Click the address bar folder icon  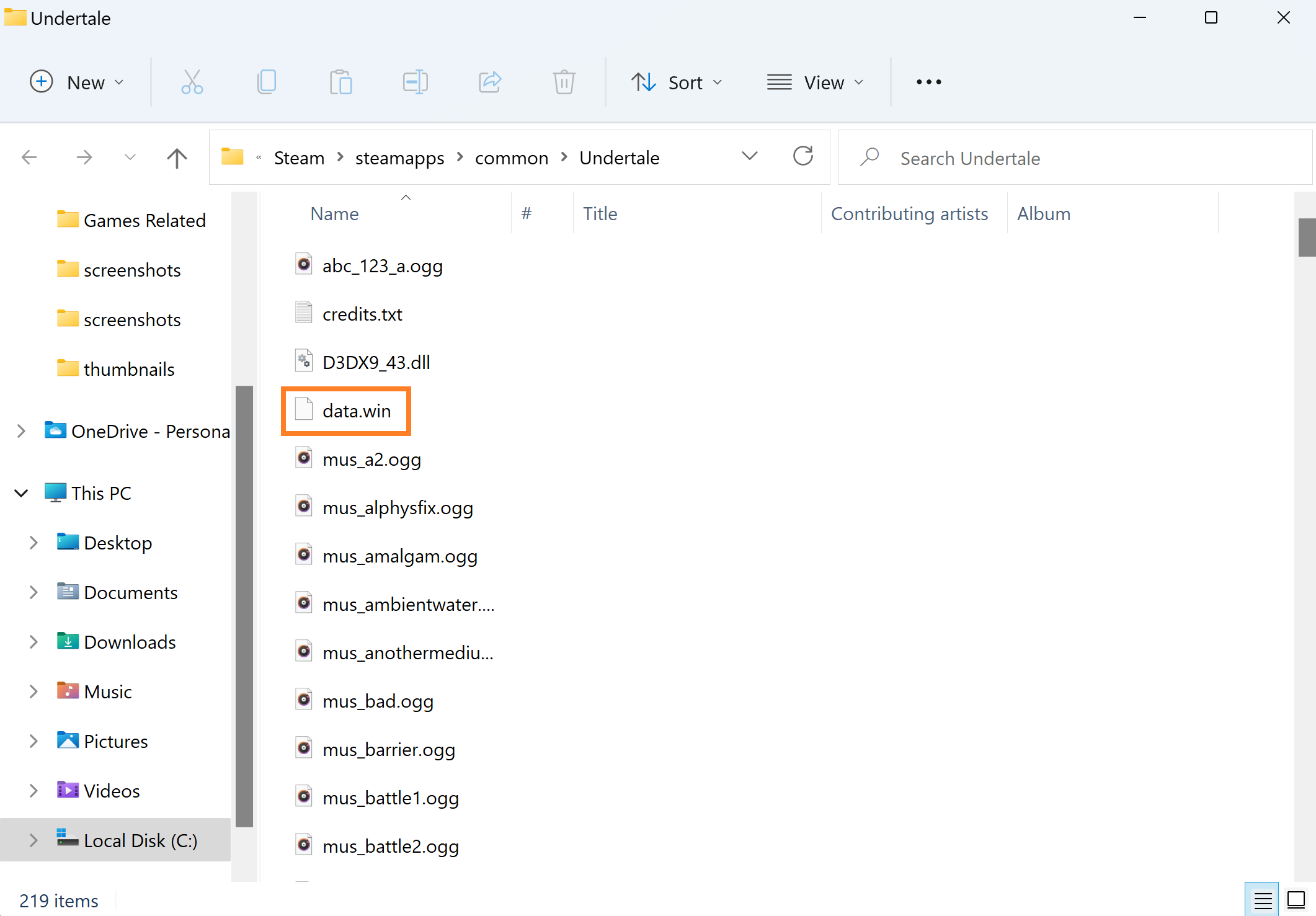(232, 157)
